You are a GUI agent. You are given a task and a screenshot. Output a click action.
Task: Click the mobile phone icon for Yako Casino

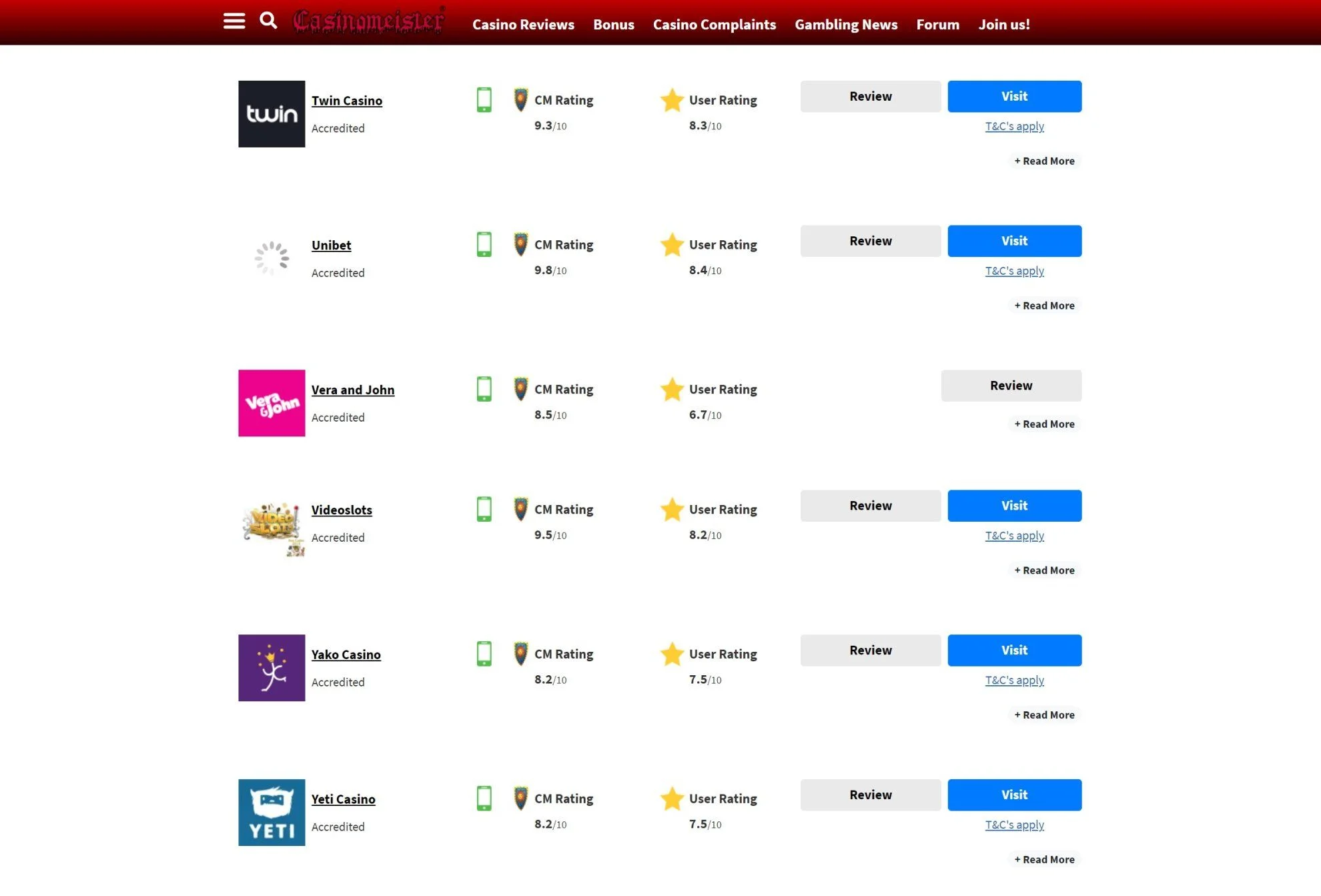pos(484,654)
